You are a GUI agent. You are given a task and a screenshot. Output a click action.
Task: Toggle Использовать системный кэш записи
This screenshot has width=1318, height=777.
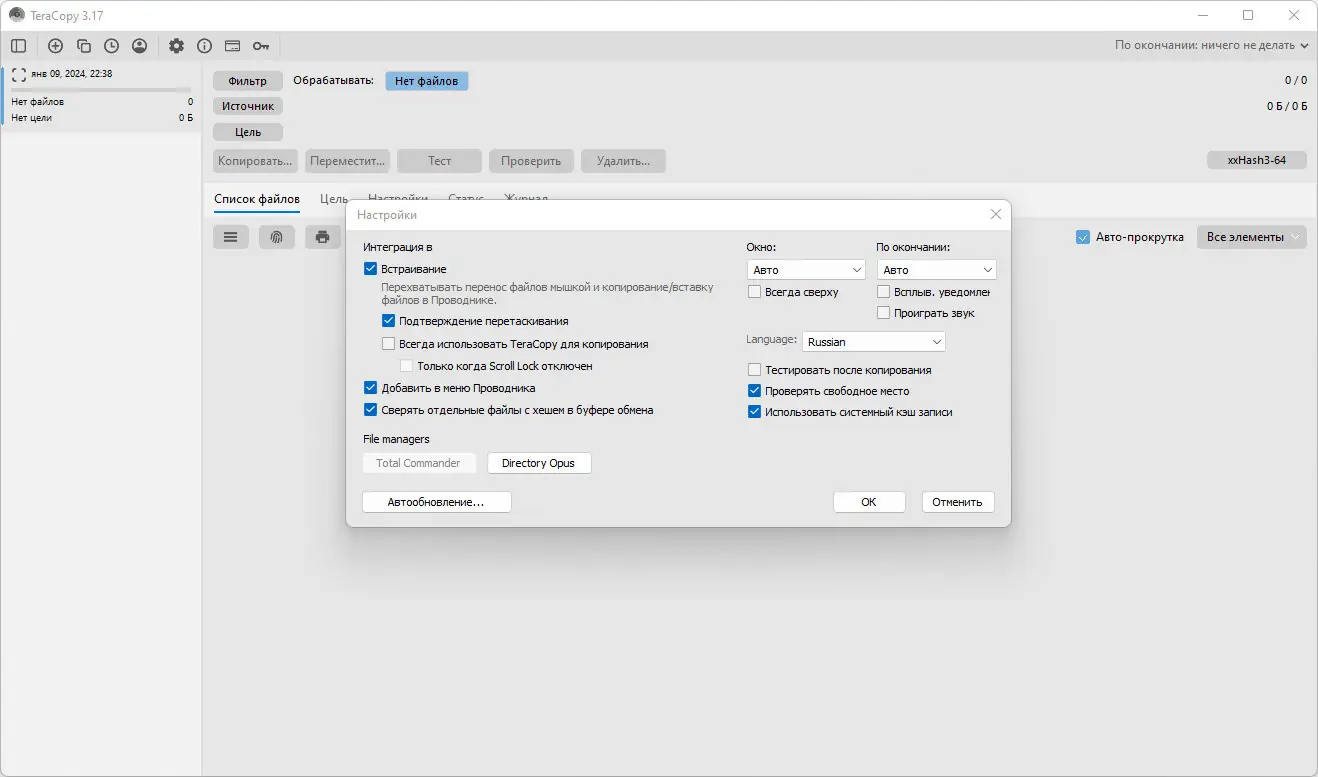pyautogui.click(x=755, y=412)
